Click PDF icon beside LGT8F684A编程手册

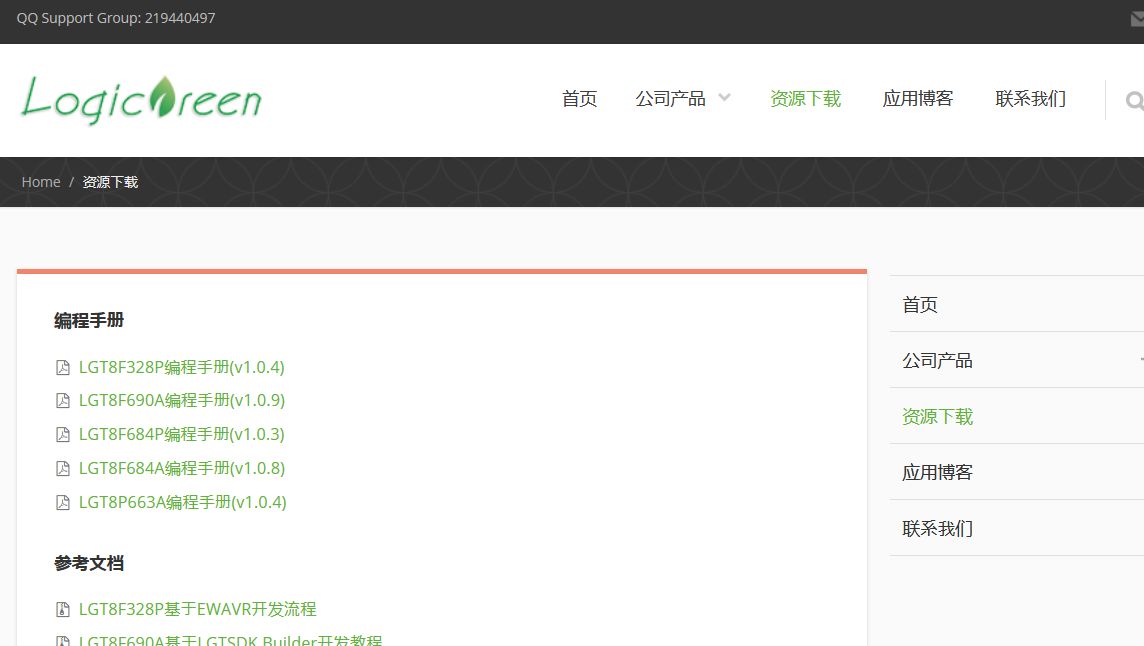pyautogui.click(x=63, y=469)
